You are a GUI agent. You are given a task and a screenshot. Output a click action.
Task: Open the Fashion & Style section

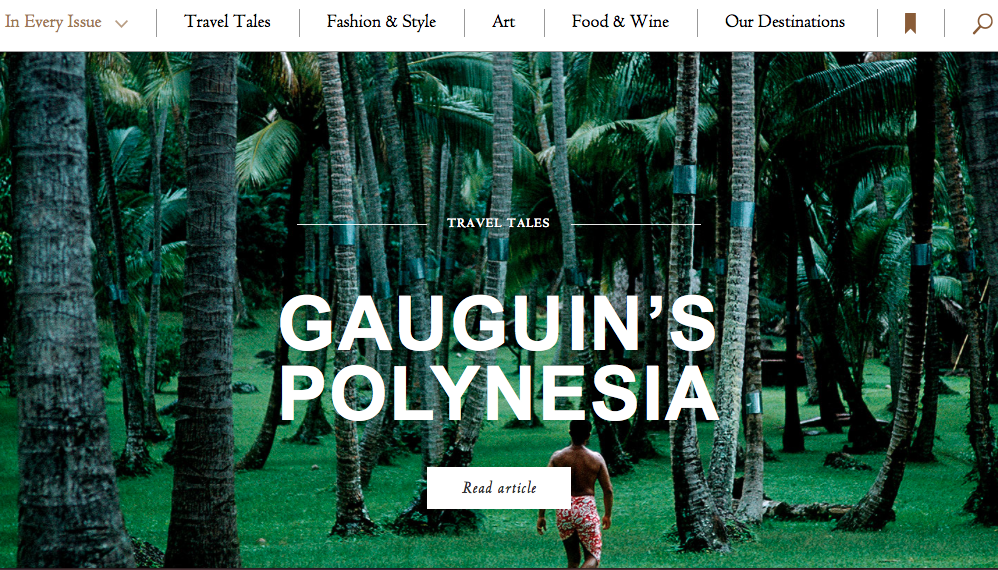(381, 22)
